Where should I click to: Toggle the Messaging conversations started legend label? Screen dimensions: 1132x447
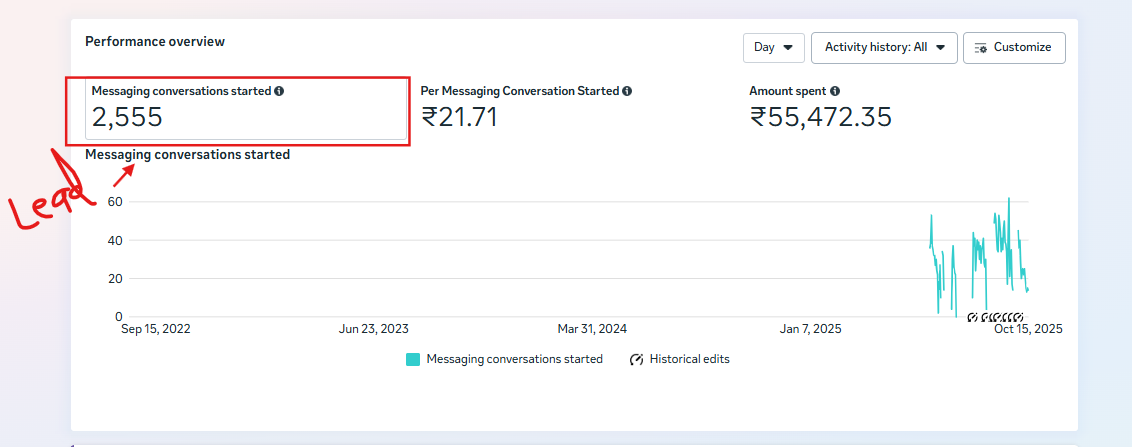514,359
